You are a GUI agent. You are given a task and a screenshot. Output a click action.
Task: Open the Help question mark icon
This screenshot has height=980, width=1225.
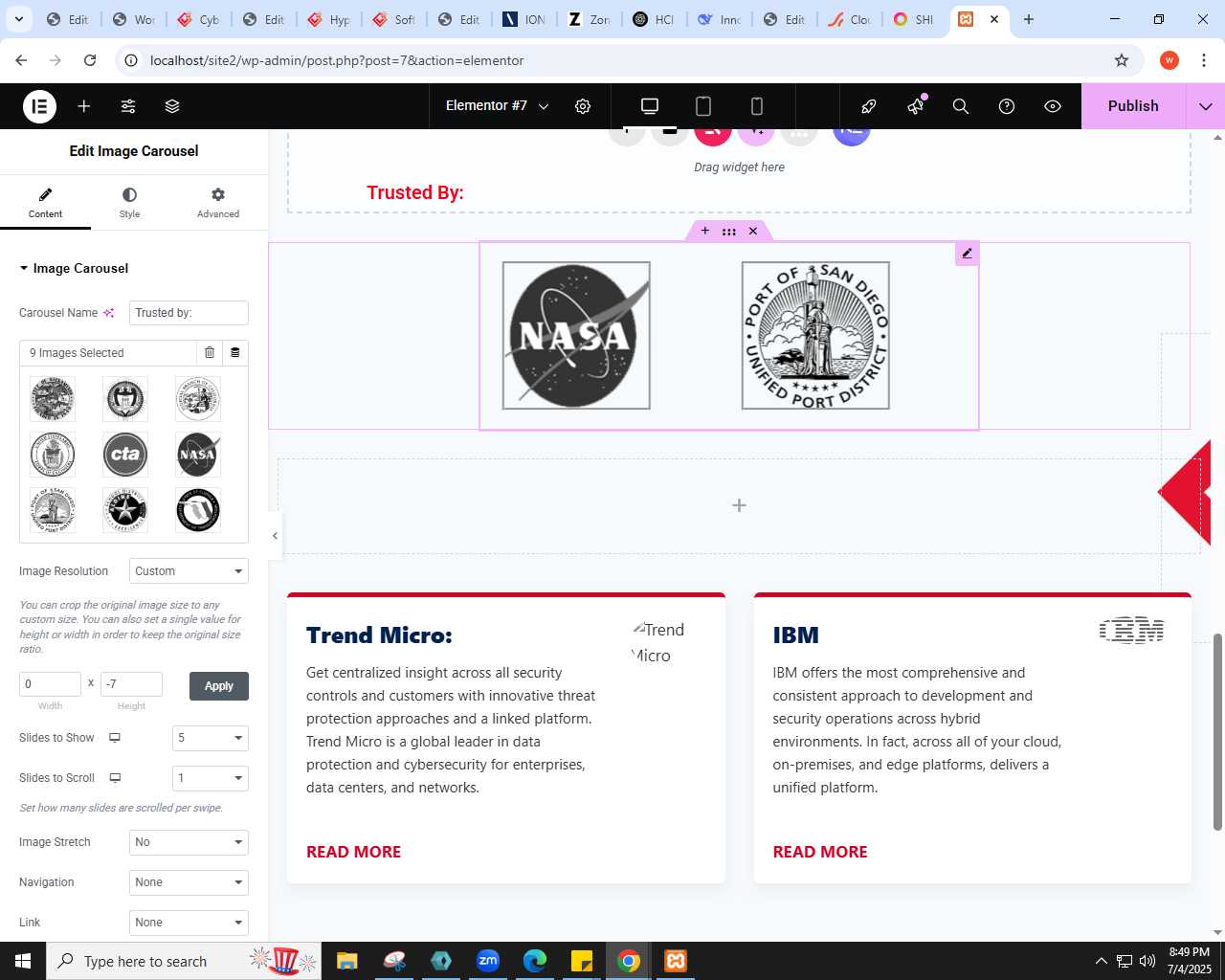click(x=1007, y=106)
